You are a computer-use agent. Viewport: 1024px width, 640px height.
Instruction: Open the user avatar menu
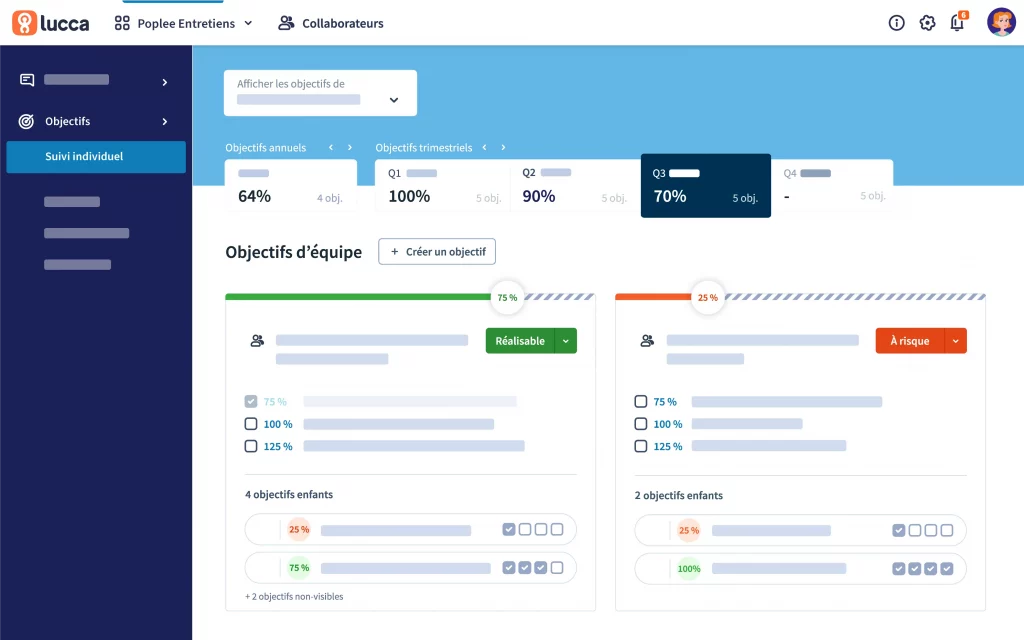[x=1001, y=22]
